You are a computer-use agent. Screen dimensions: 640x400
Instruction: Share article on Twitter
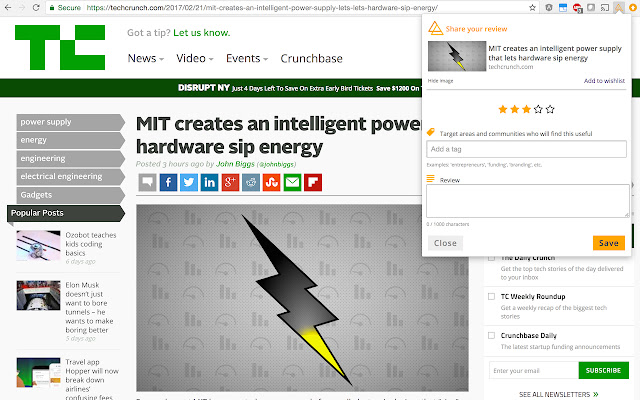pos(189,182)
